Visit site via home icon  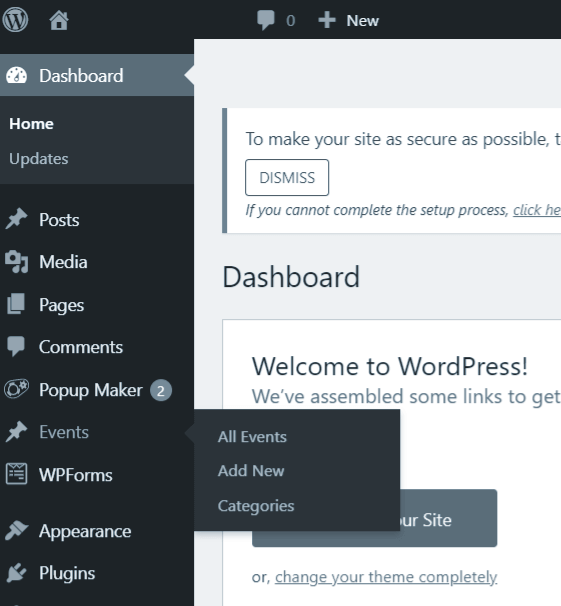click(x=59, y=20)
